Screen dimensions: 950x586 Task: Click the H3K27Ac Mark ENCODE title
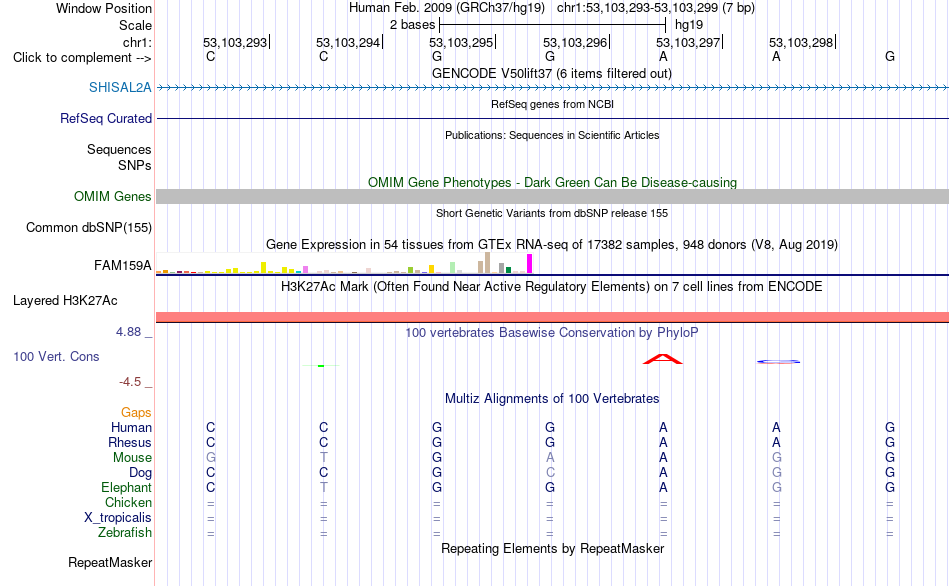[552, 287]
